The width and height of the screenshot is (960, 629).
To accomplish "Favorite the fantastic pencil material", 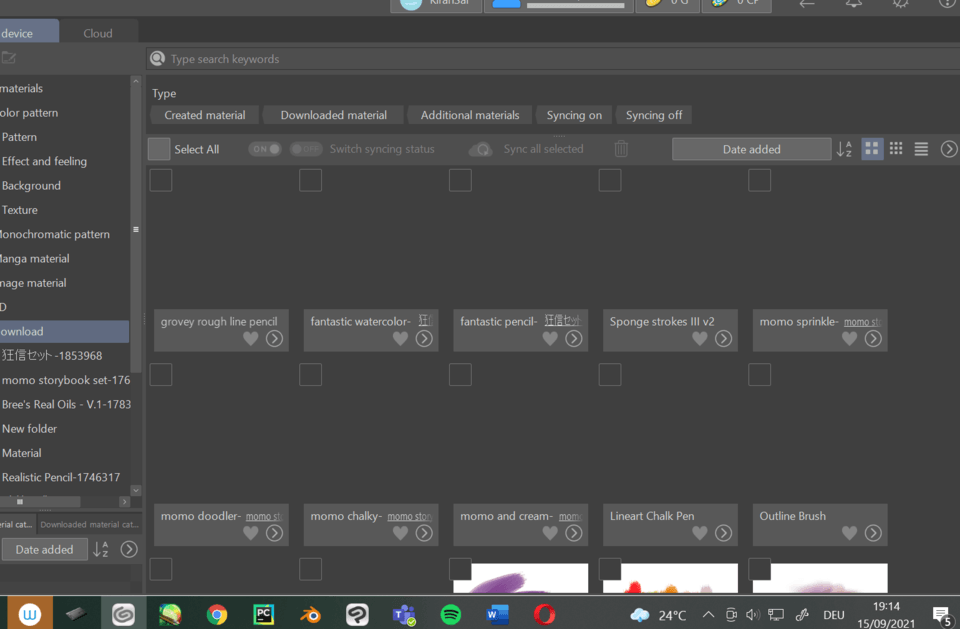I will (x=550, y=339).
